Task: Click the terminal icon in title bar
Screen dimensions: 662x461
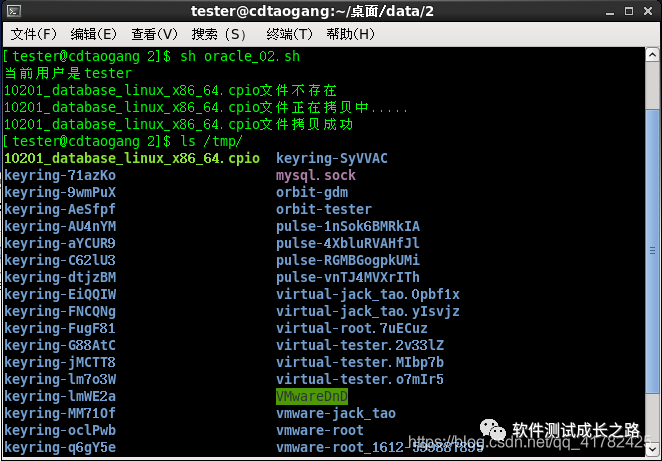Action: 14,11
